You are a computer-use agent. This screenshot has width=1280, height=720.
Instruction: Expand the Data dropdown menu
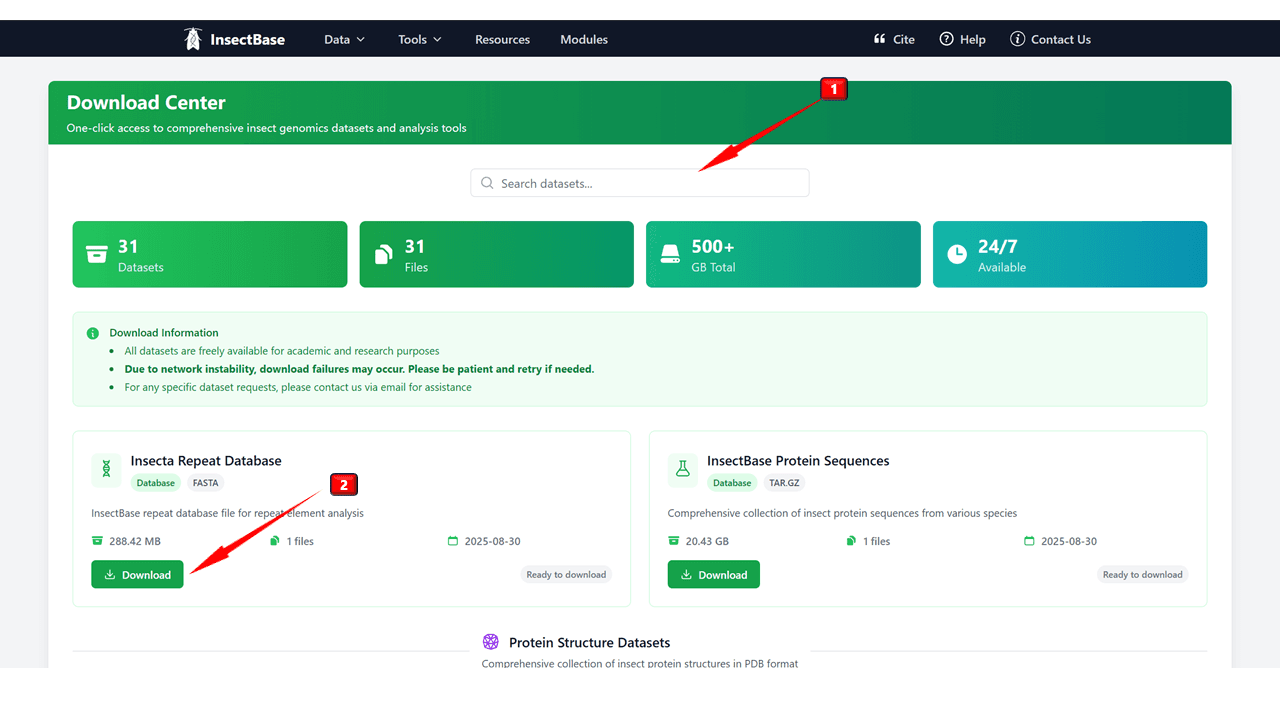point(344,40)
